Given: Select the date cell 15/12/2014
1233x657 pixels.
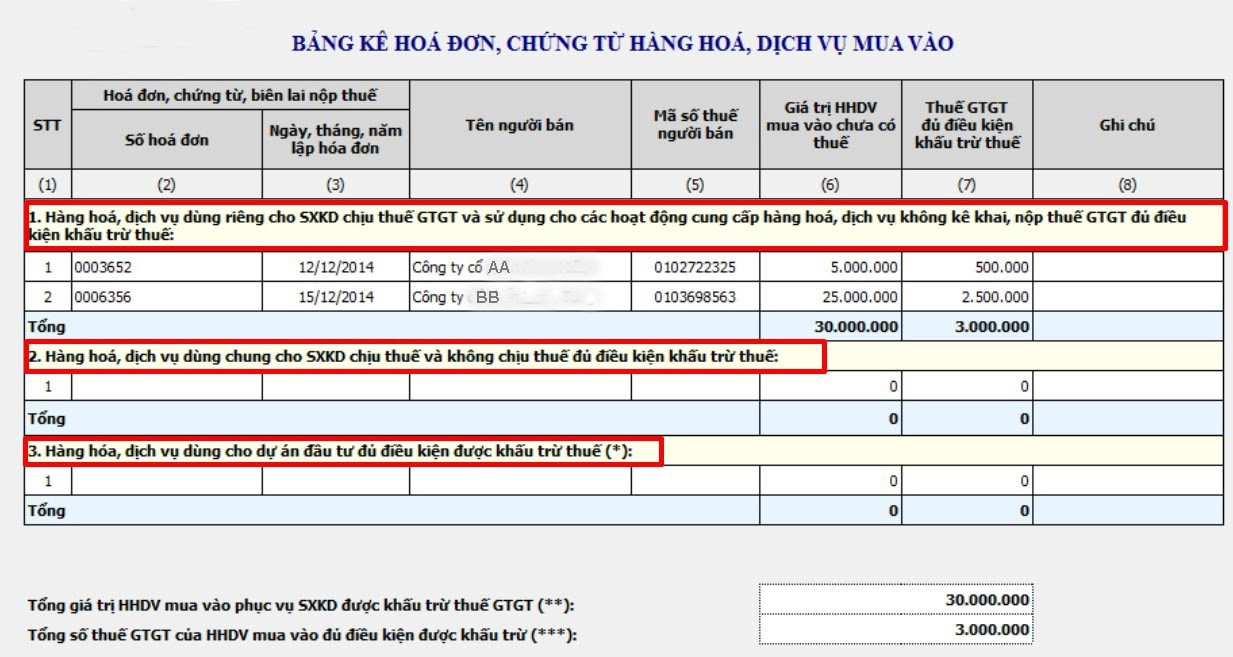Looking at the screenshot, I should [x=335, y=297].
